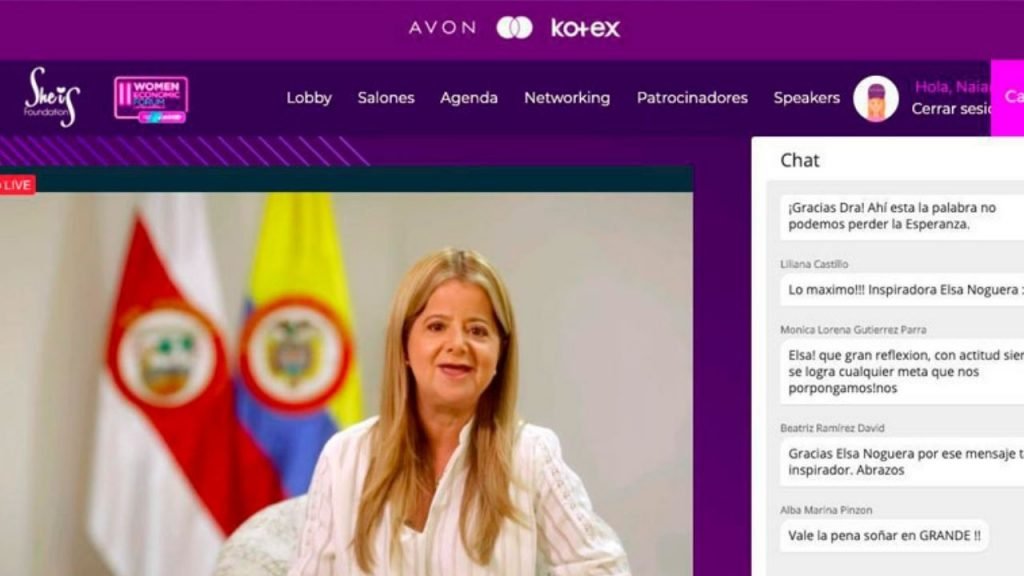Click Beatriz Ramirez David's name in chat
This screenshot has width=1024, height=576.
tap(832, 428)
